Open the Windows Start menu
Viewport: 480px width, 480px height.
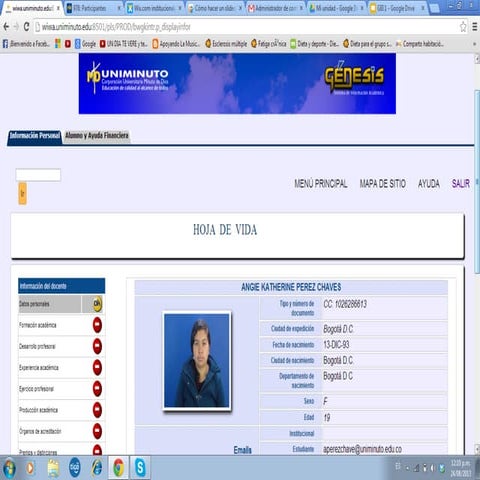point(9,468)
